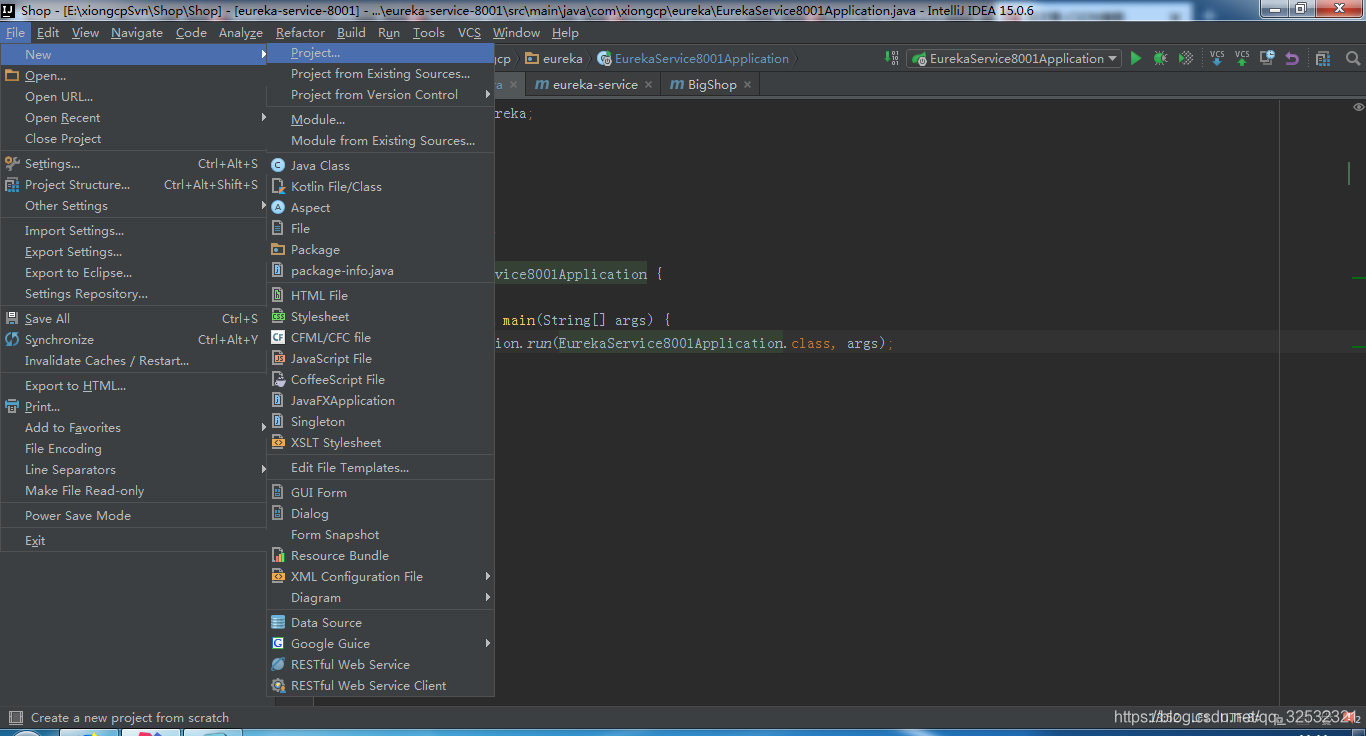Image resolution: width=1366 pixels, height=736 pixels.
Task: Switch to BigShop editor tab
Action: (712, 85)
